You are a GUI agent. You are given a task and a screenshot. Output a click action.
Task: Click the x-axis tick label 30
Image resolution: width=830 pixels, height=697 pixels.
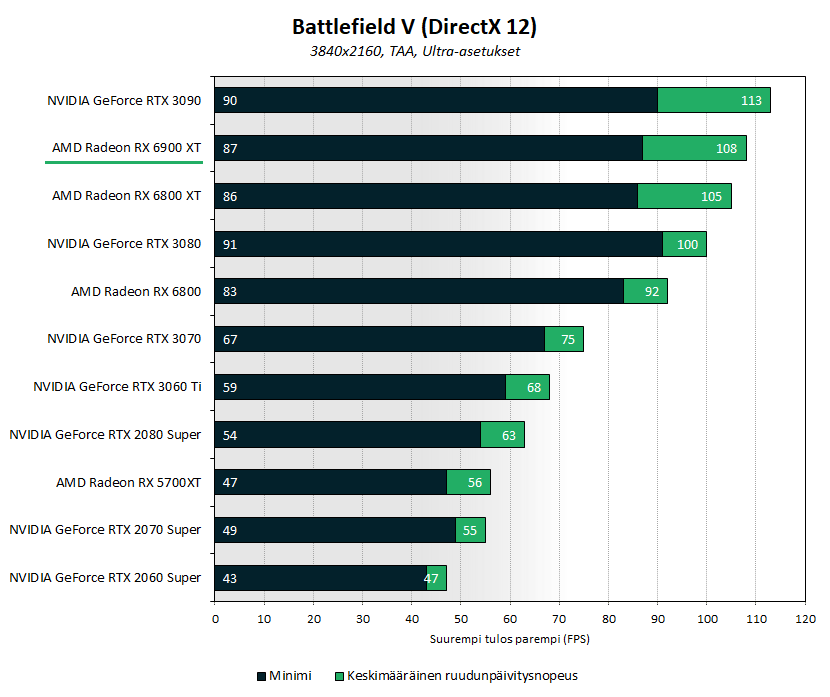(363, 619)
